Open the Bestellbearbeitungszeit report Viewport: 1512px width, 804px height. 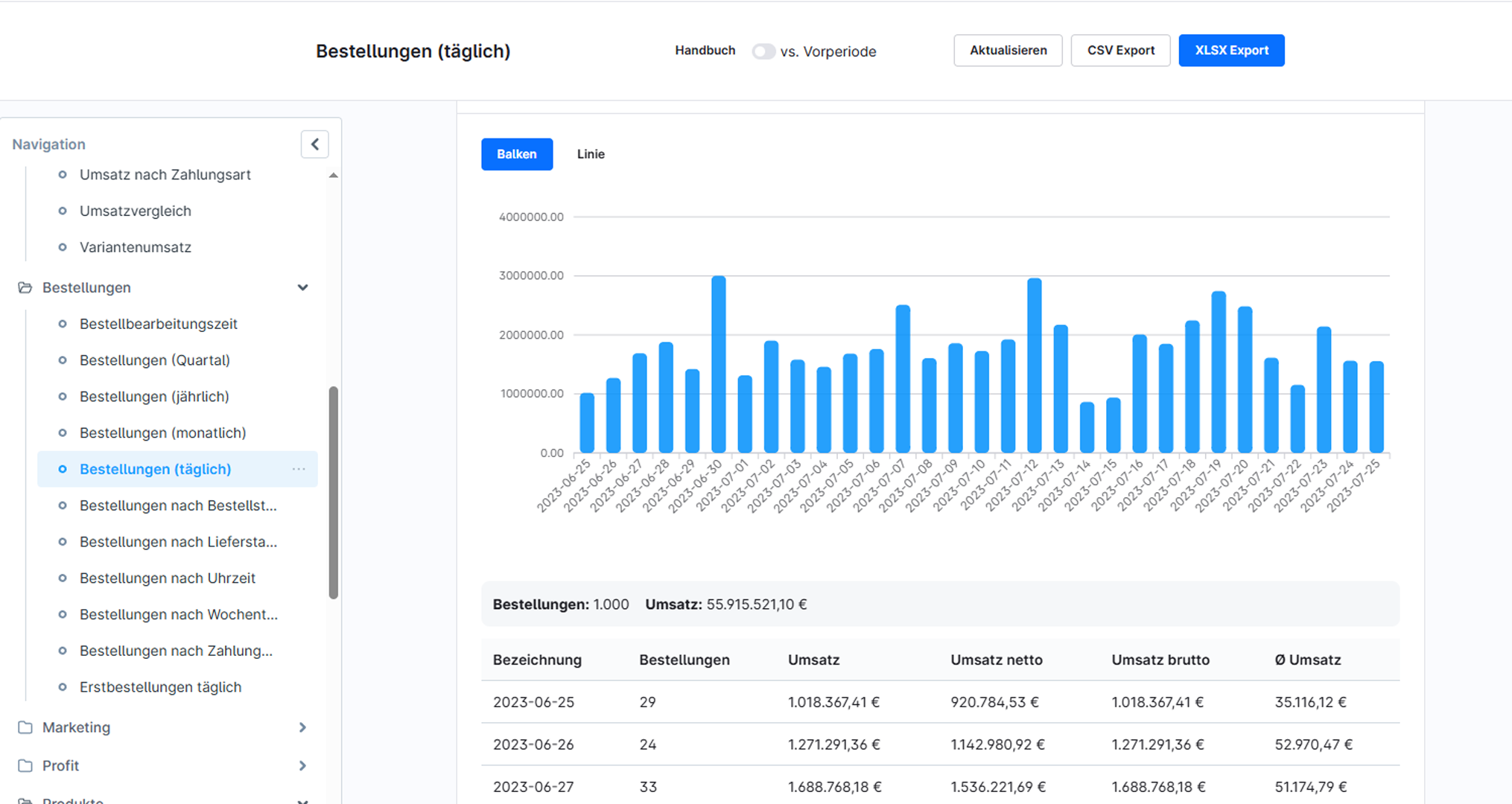pyautogui.click(x=158, y=324)
